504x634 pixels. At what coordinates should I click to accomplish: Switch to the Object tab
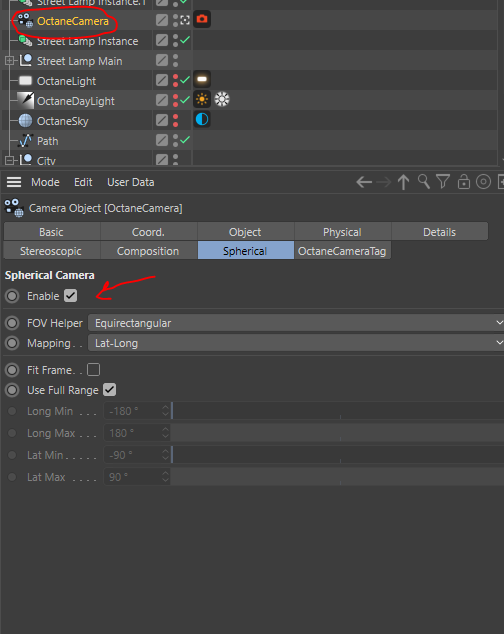(x=246, y=232)
